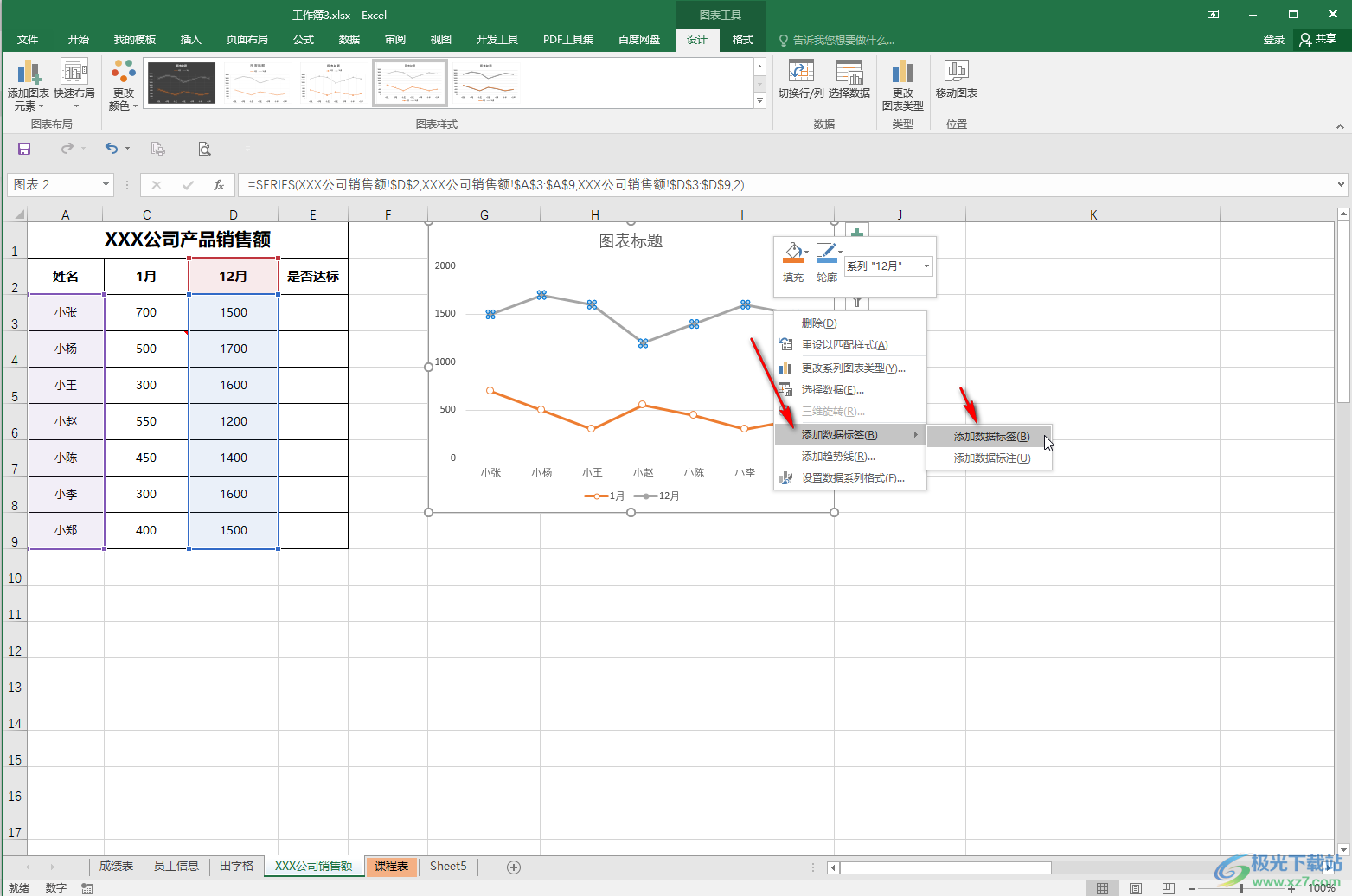Click the Login (登录) link
The height and width of the screenshot is (896, 1352).
(x=1273, y=39)
